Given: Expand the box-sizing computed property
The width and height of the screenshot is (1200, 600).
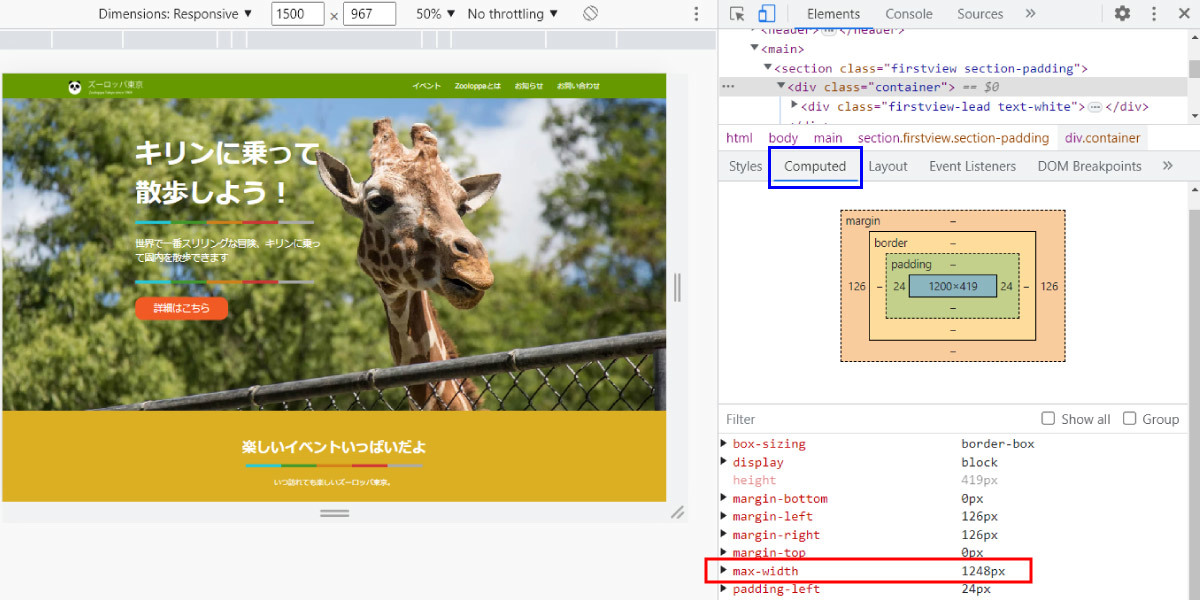Looking at the screenshot, I should pos(724,444).
